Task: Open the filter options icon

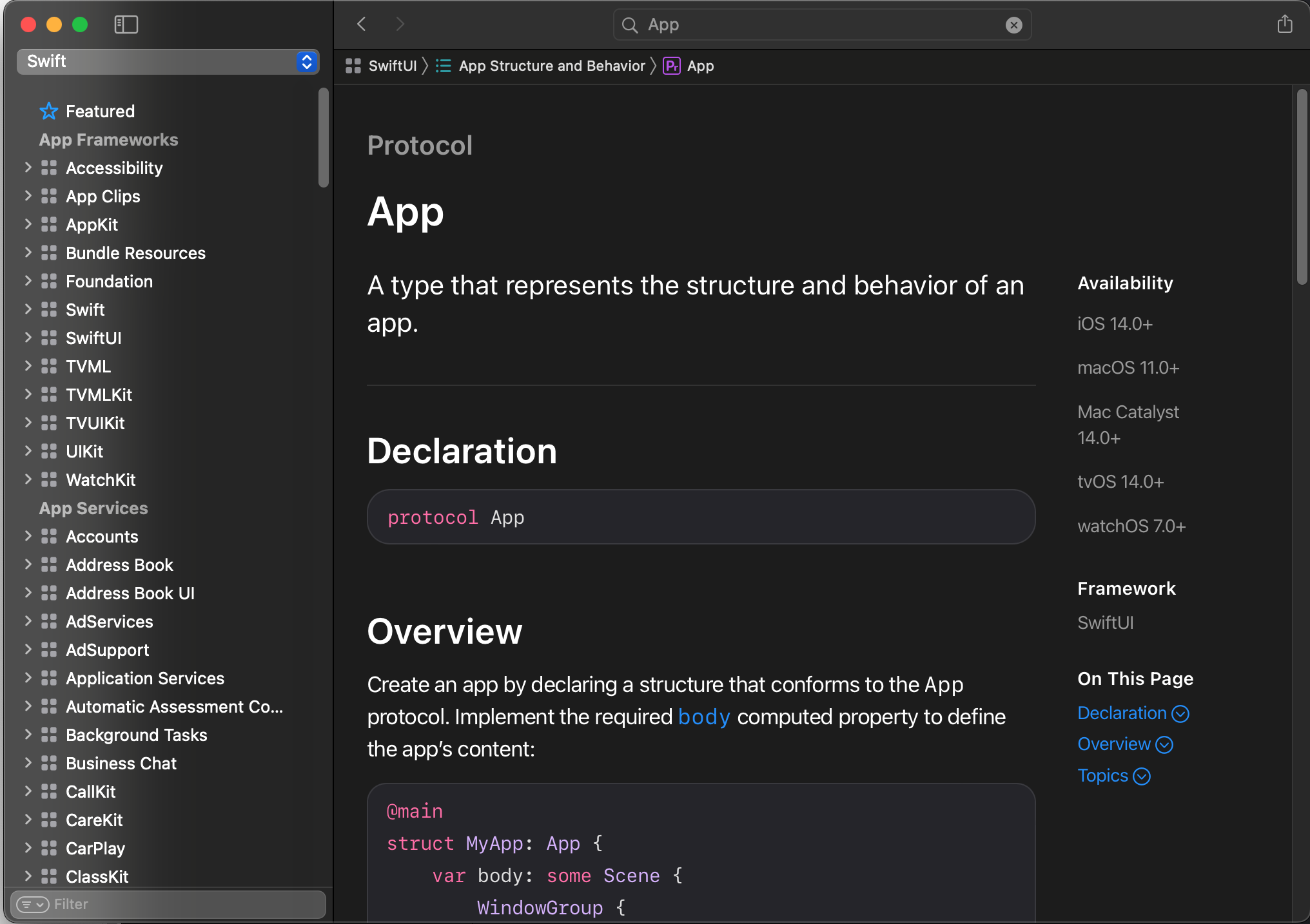Action: click(32, 904)
